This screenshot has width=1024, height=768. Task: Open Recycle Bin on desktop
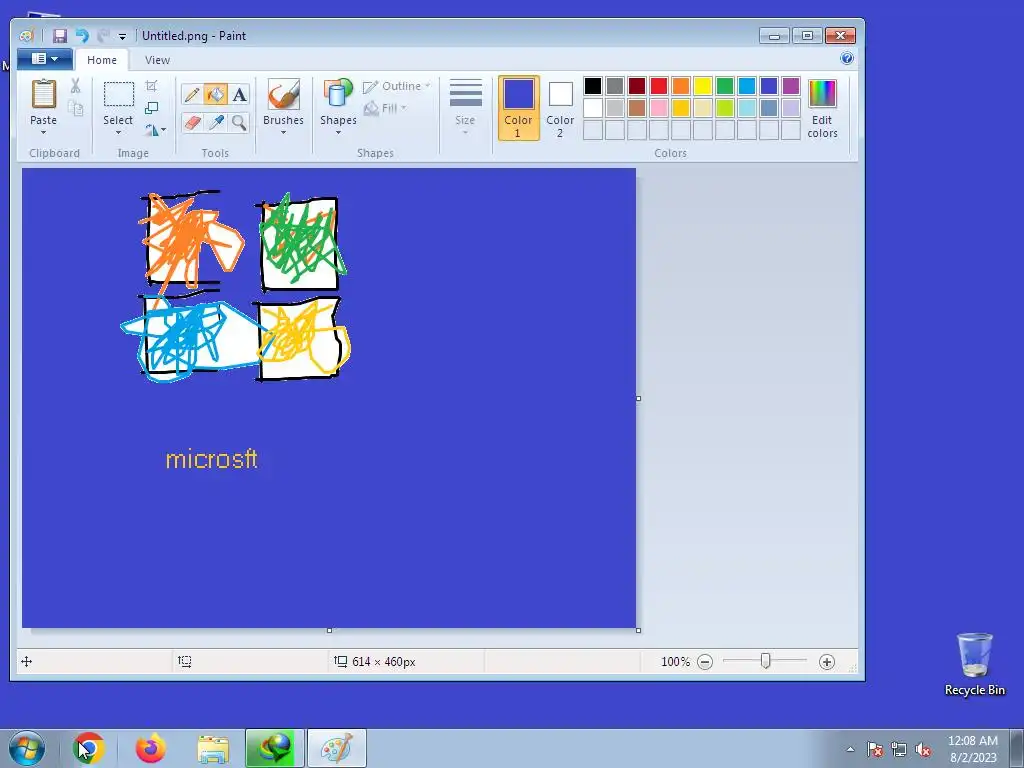click(x=974, y=664)
